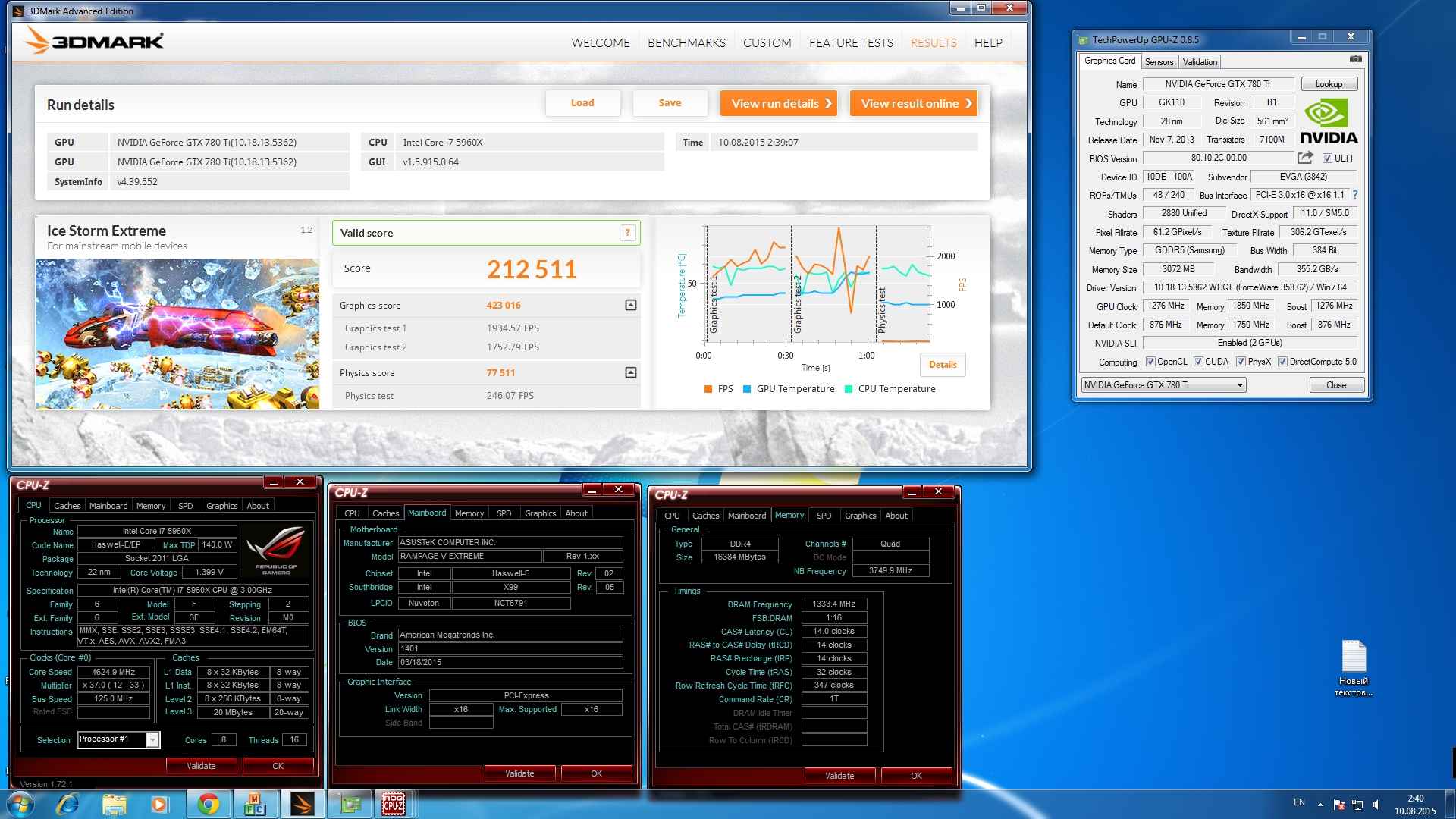
Task: Go to the WELCOME tab in 3DMark
Action: click(601, 43)
